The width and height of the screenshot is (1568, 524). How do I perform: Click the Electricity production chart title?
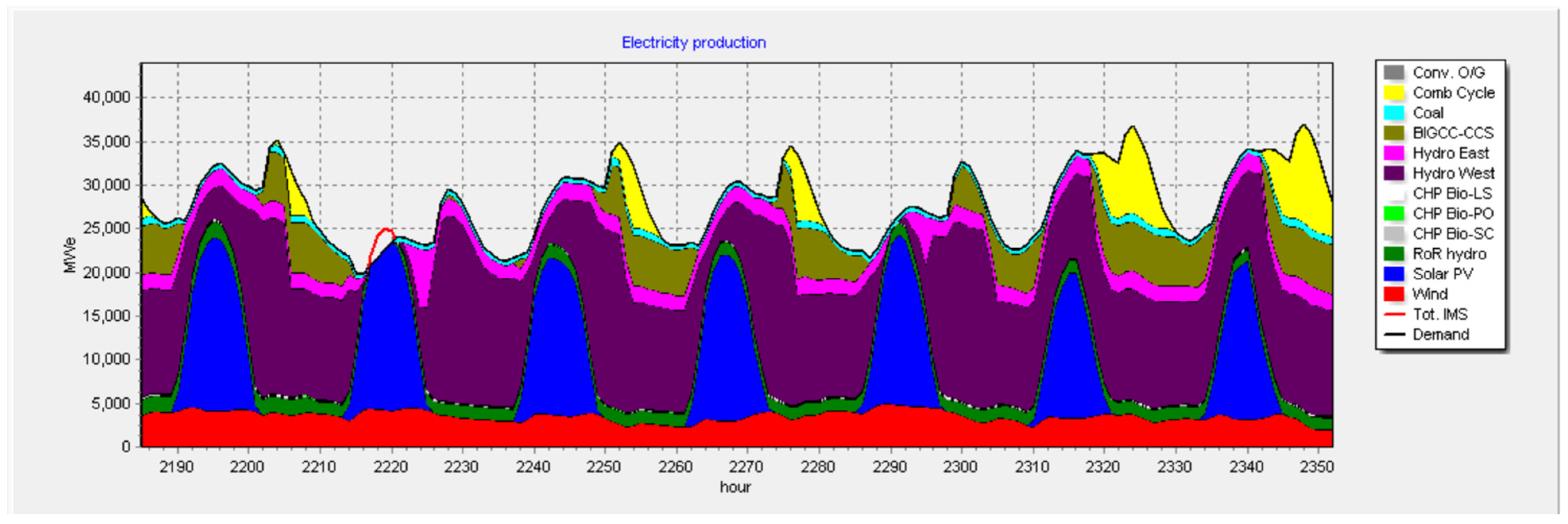(693, 43)
